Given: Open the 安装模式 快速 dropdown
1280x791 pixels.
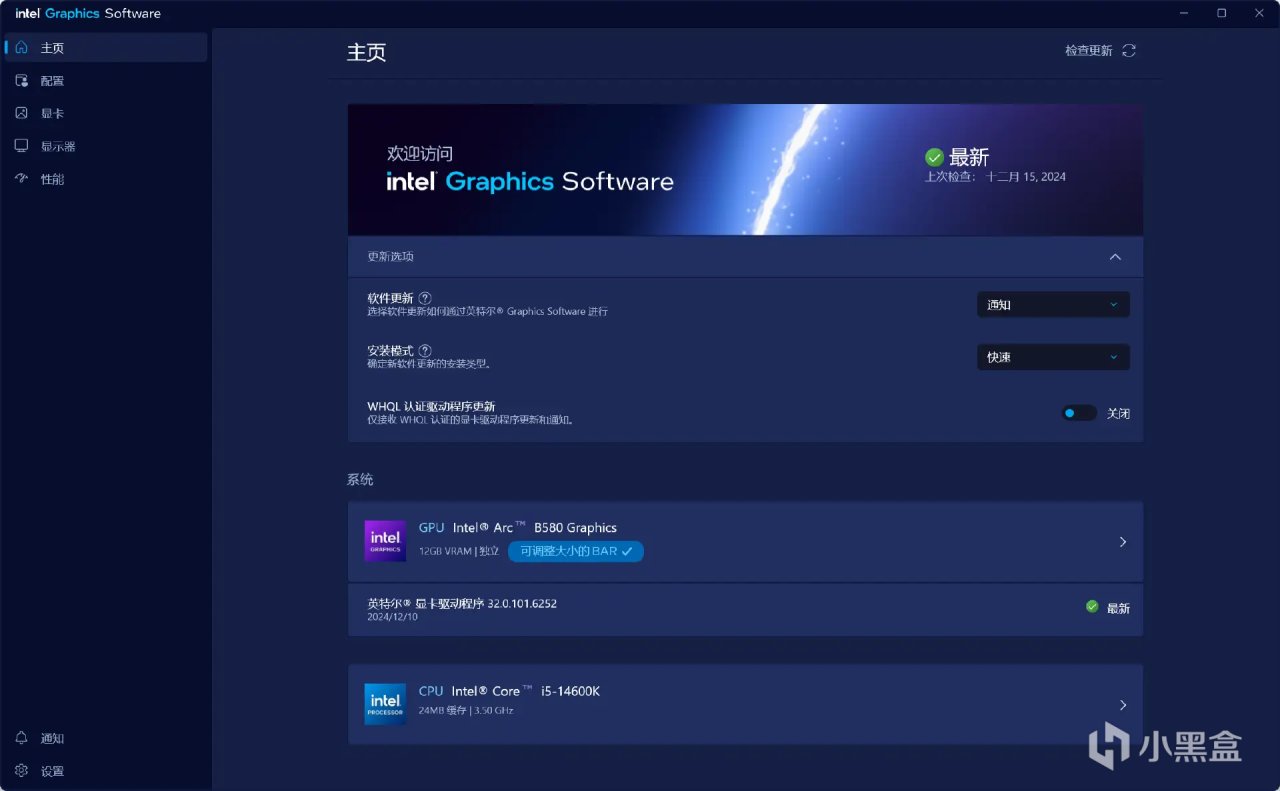Looking at the screenshot, I should pyautogui.click(x=1053, y=357).
